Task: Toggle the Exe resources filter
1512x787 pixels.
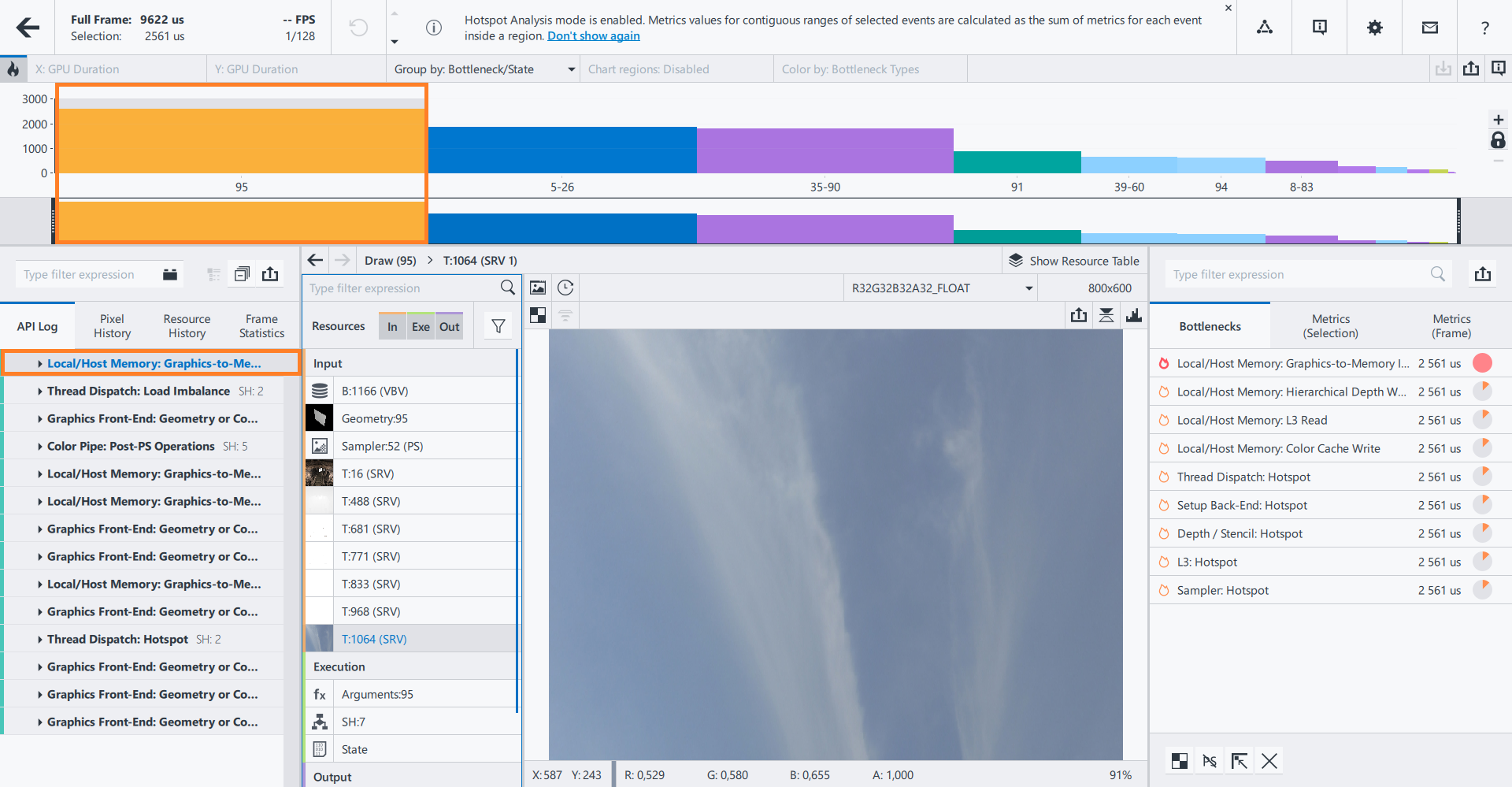Action: pos(421,326)
